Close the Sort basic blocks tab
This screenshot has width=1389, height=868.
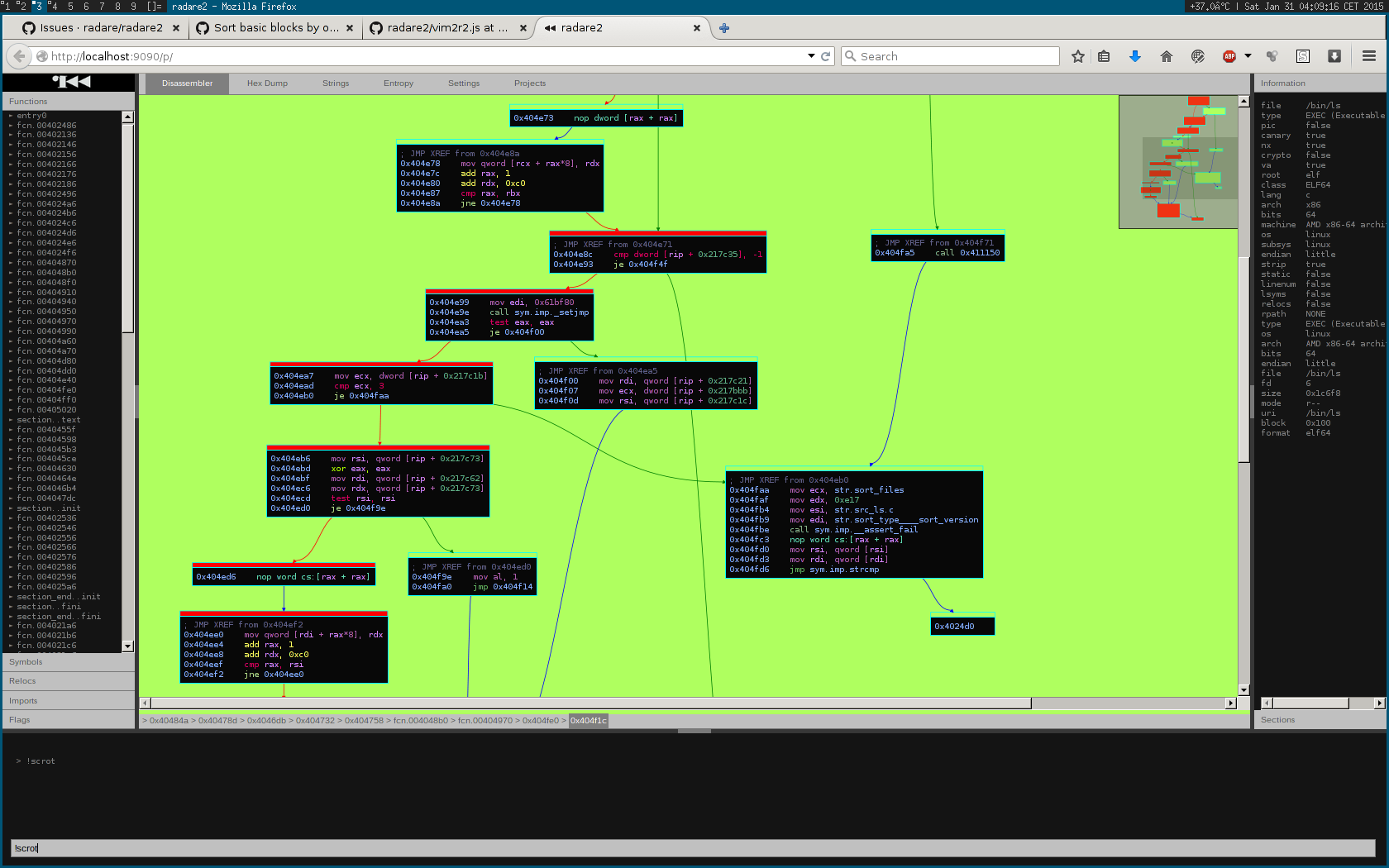pos(350,28)
